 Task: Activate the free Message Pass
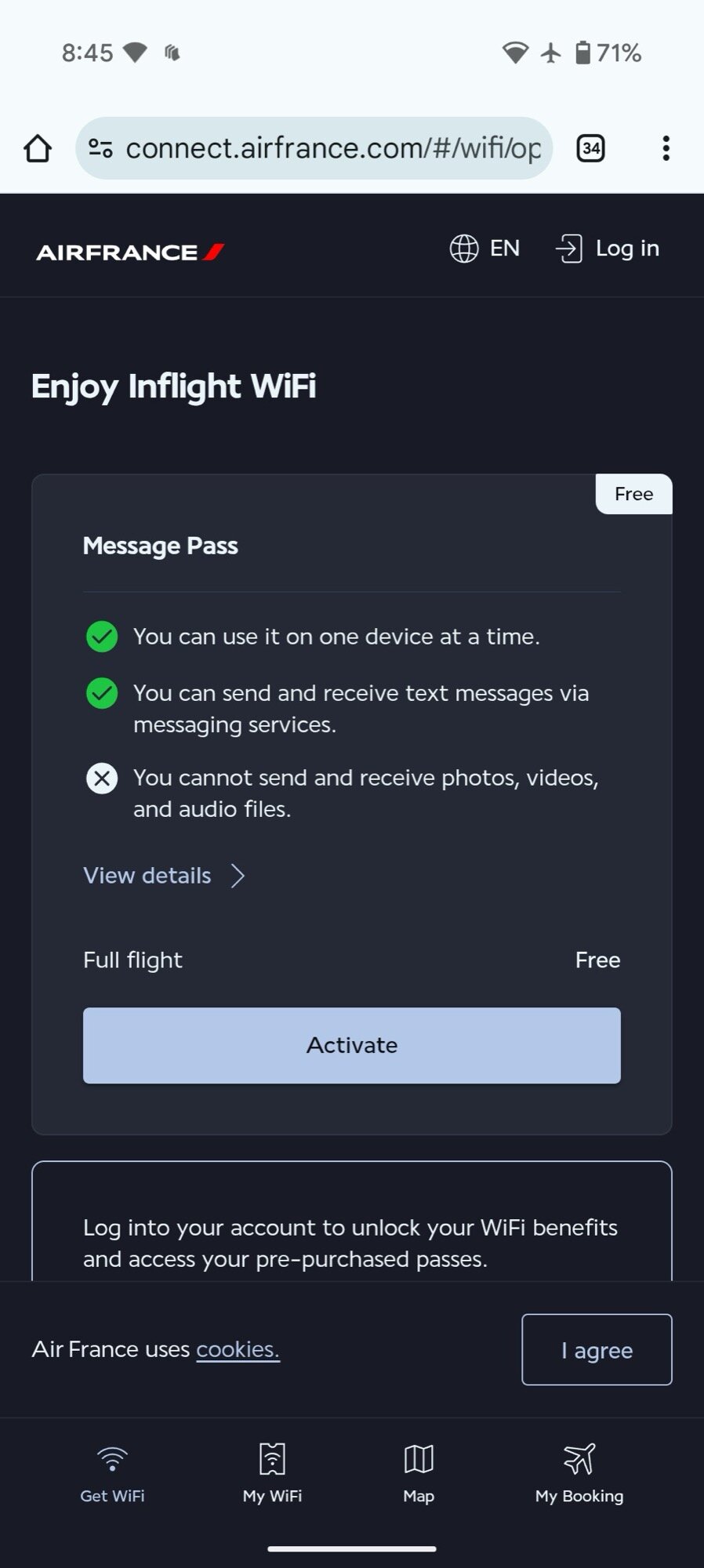click(352, 1045)
